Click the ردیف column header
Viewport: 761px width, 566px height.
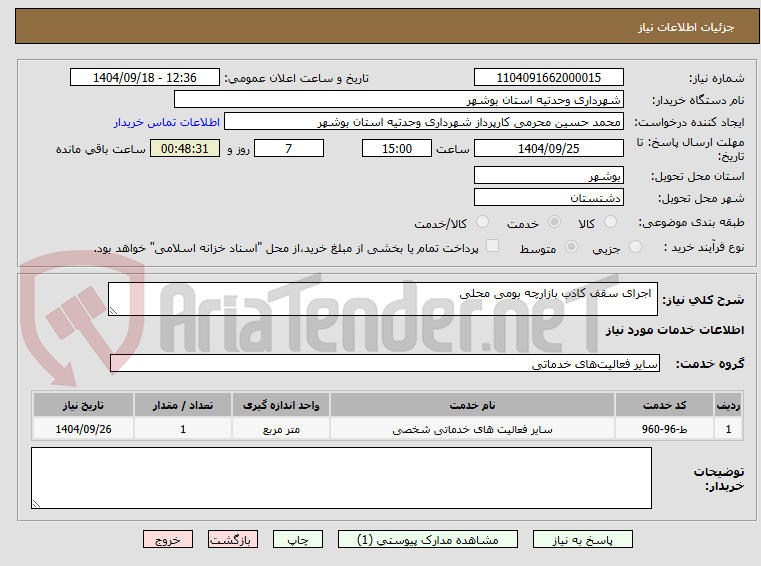click(x=728, y=405)
